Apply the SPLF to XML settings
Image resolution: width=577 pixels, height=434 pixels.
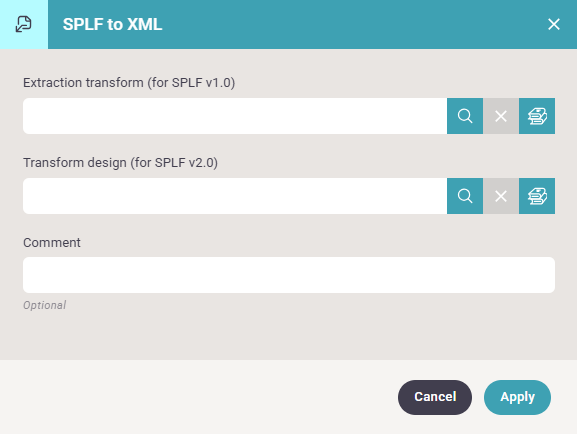click(x=517, y=397)
